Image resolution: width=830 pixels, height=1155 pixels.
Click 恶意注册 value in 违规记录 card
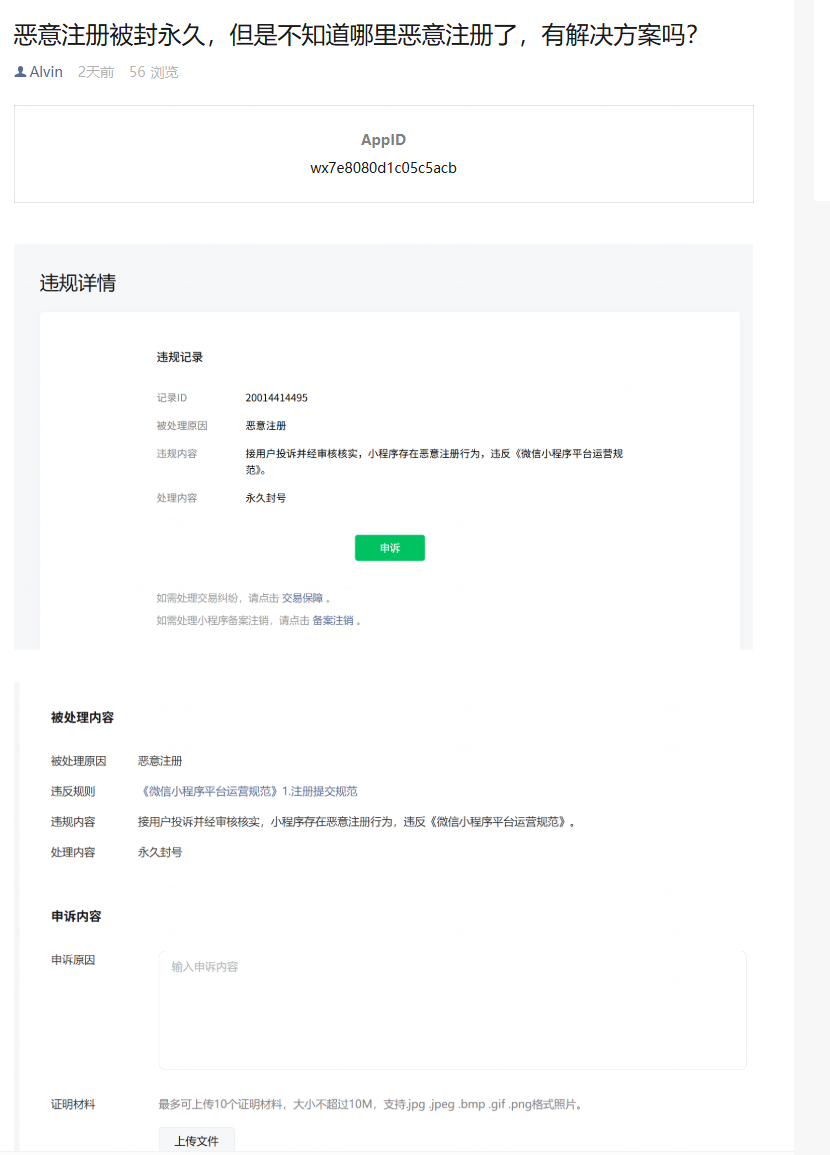[x=266, y=426]
